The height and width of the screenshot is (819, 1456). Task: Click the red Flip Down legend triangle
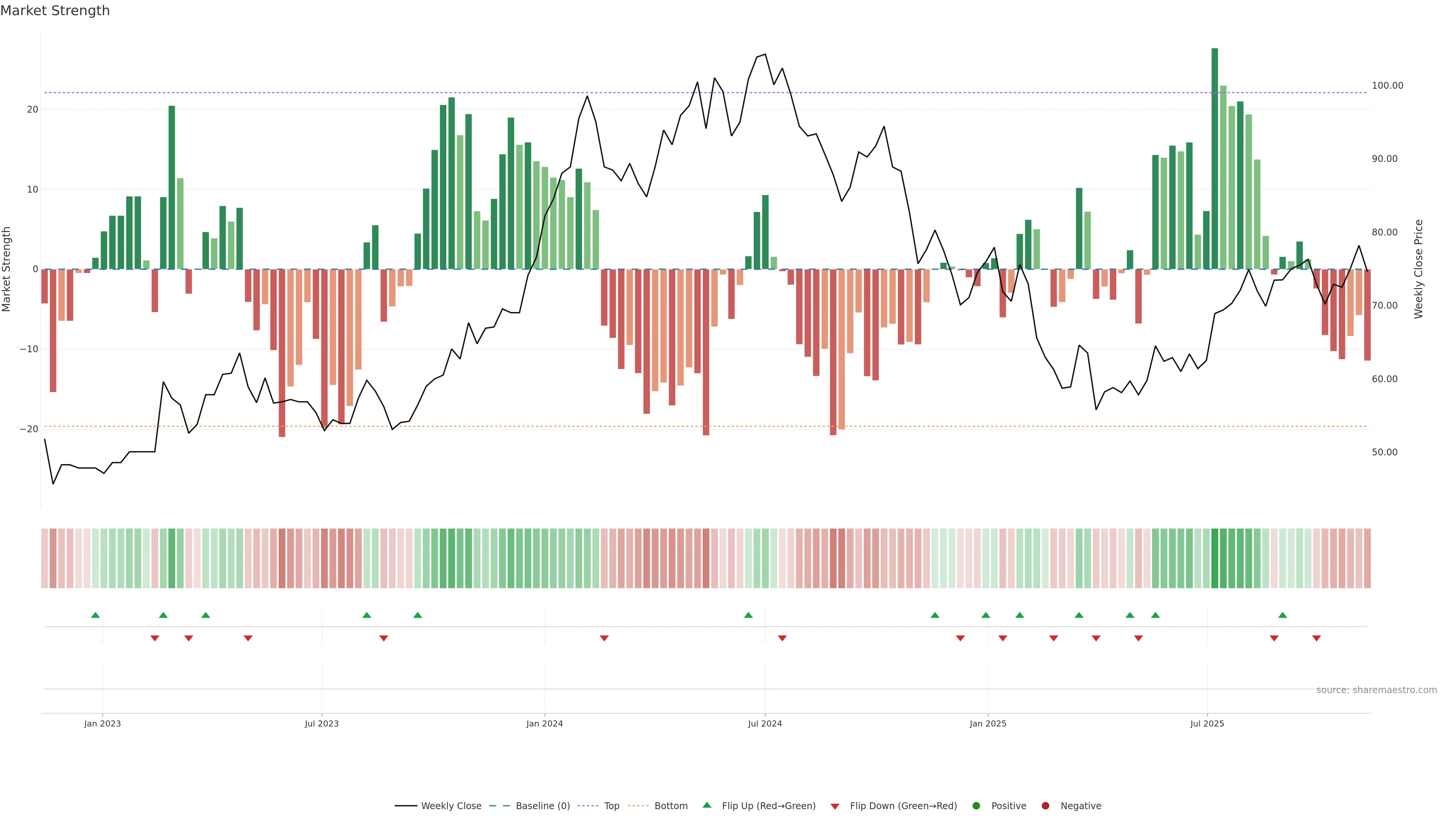pos(835,806)
